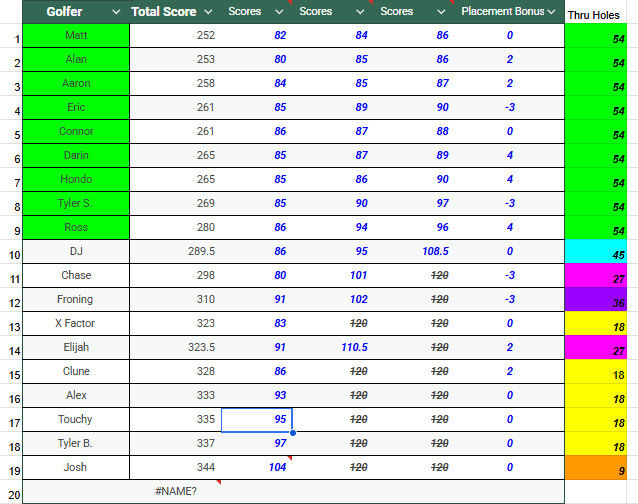Select Aaron's score of 87

pyautogui.click(x=414, y=83)
